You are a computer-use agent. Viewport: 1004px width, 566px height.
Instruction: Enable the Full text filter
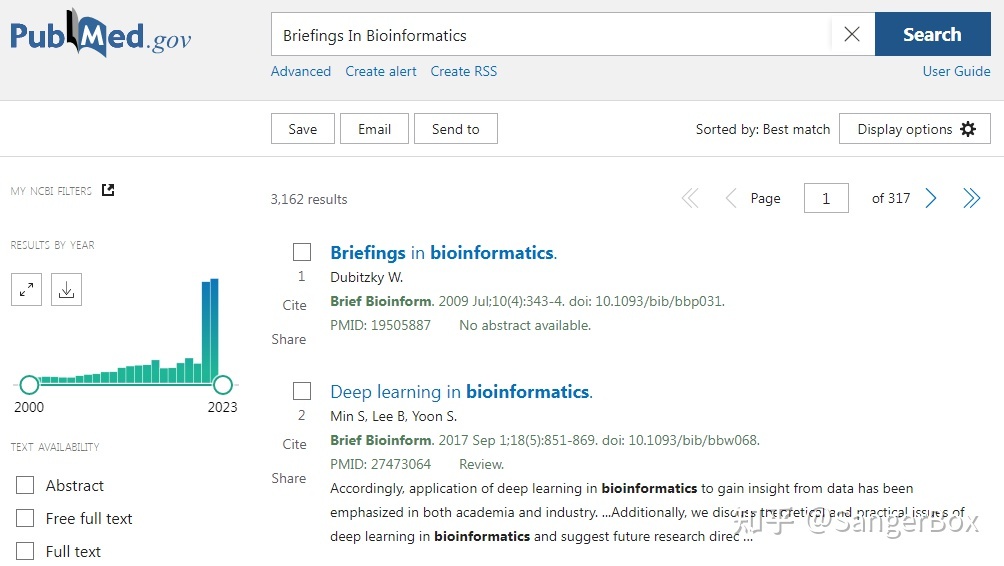click(25, 551)
